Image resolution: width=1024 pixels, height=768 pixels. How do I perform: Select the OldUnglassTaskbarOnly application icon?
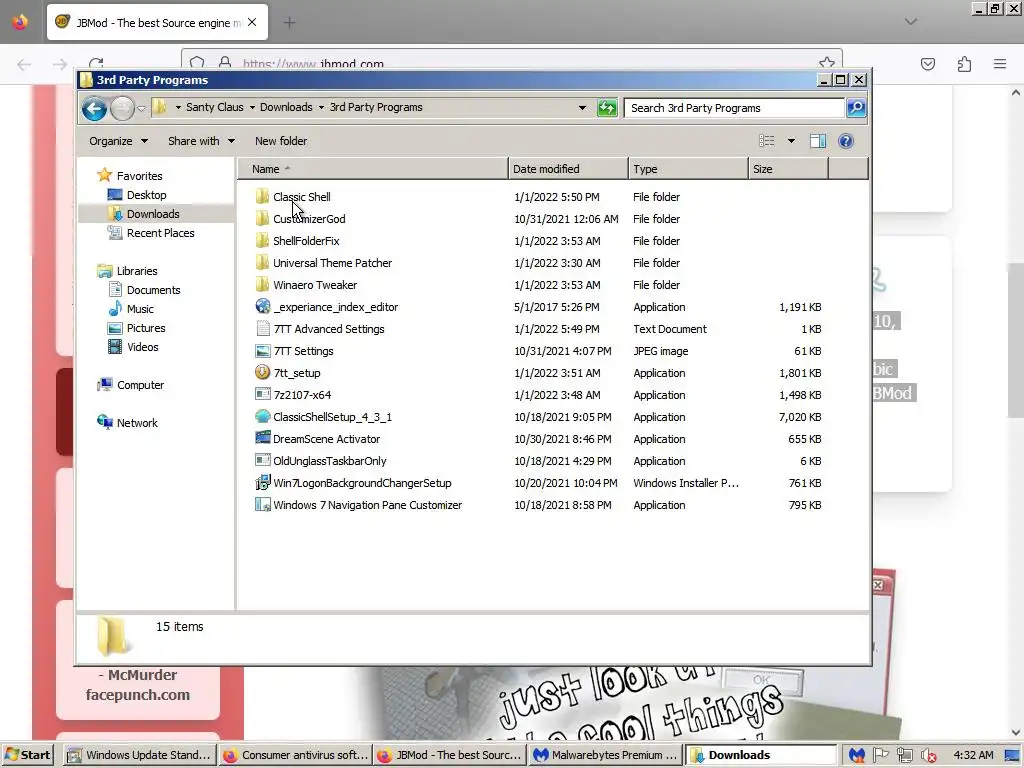pyautogui.click(x=263, y=460)
